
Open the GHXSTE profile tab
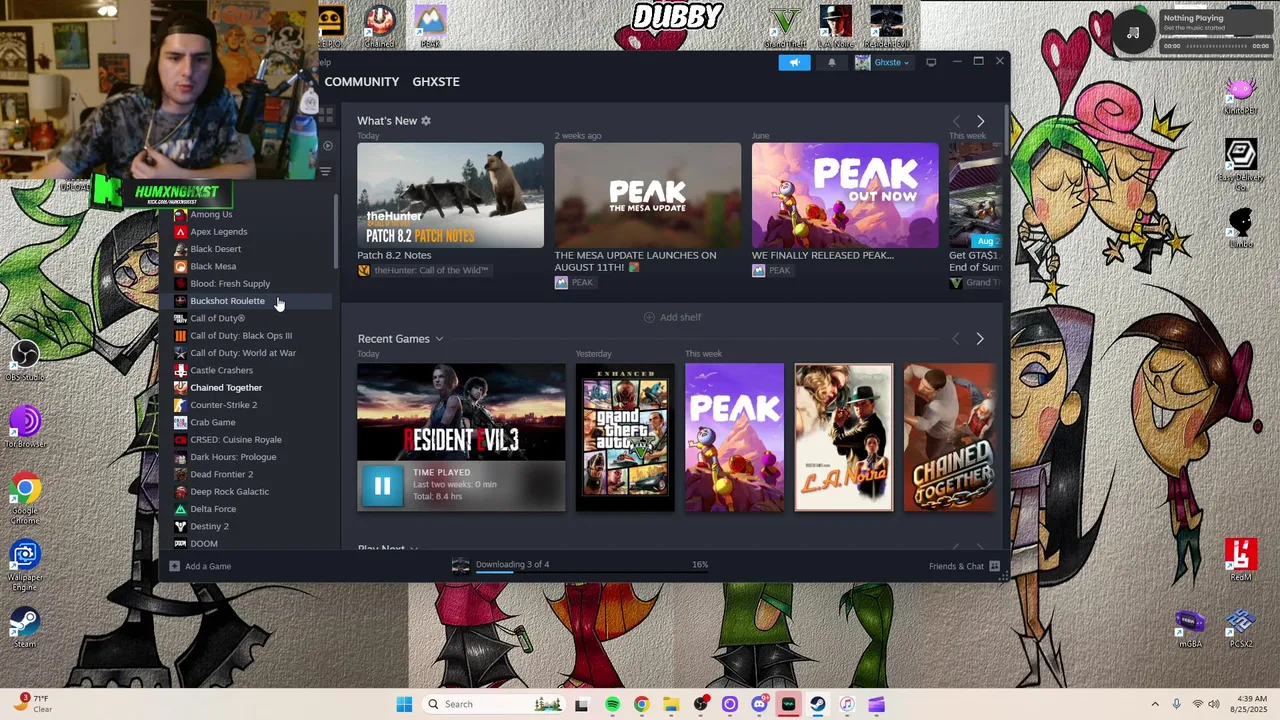point(436,81)
